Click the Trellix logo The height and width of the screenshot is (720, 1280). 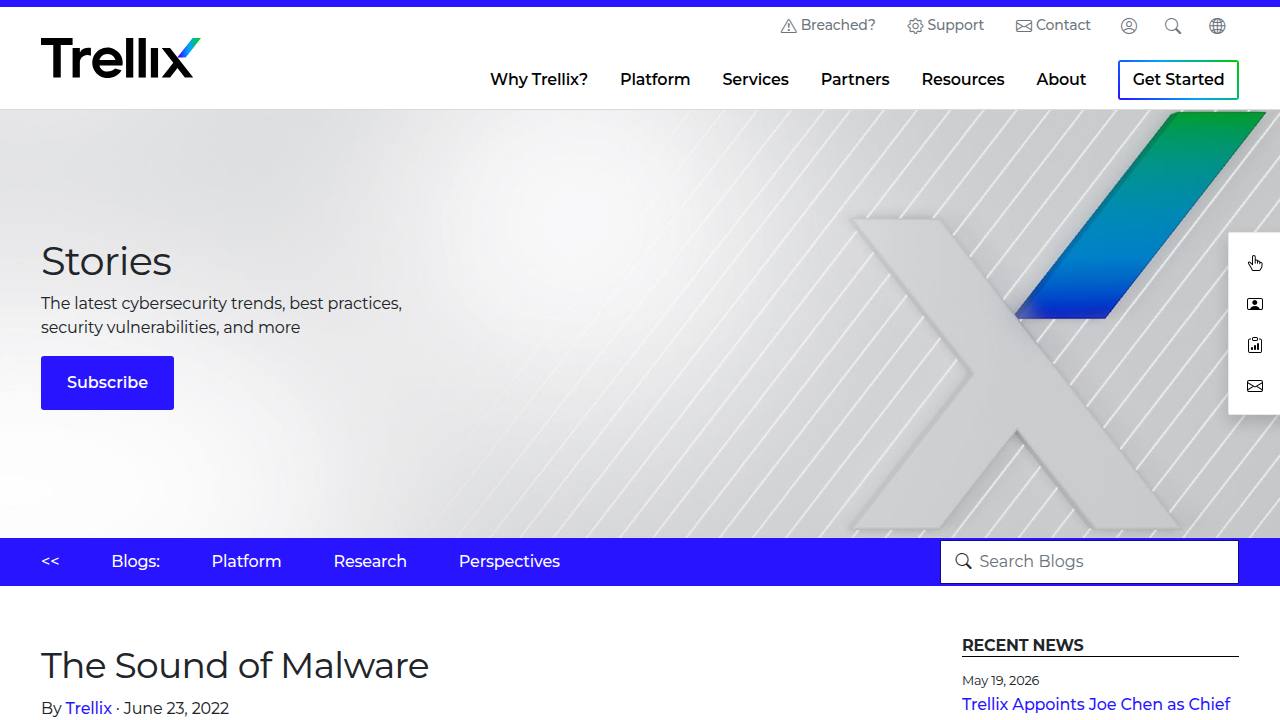coord(120,58)
